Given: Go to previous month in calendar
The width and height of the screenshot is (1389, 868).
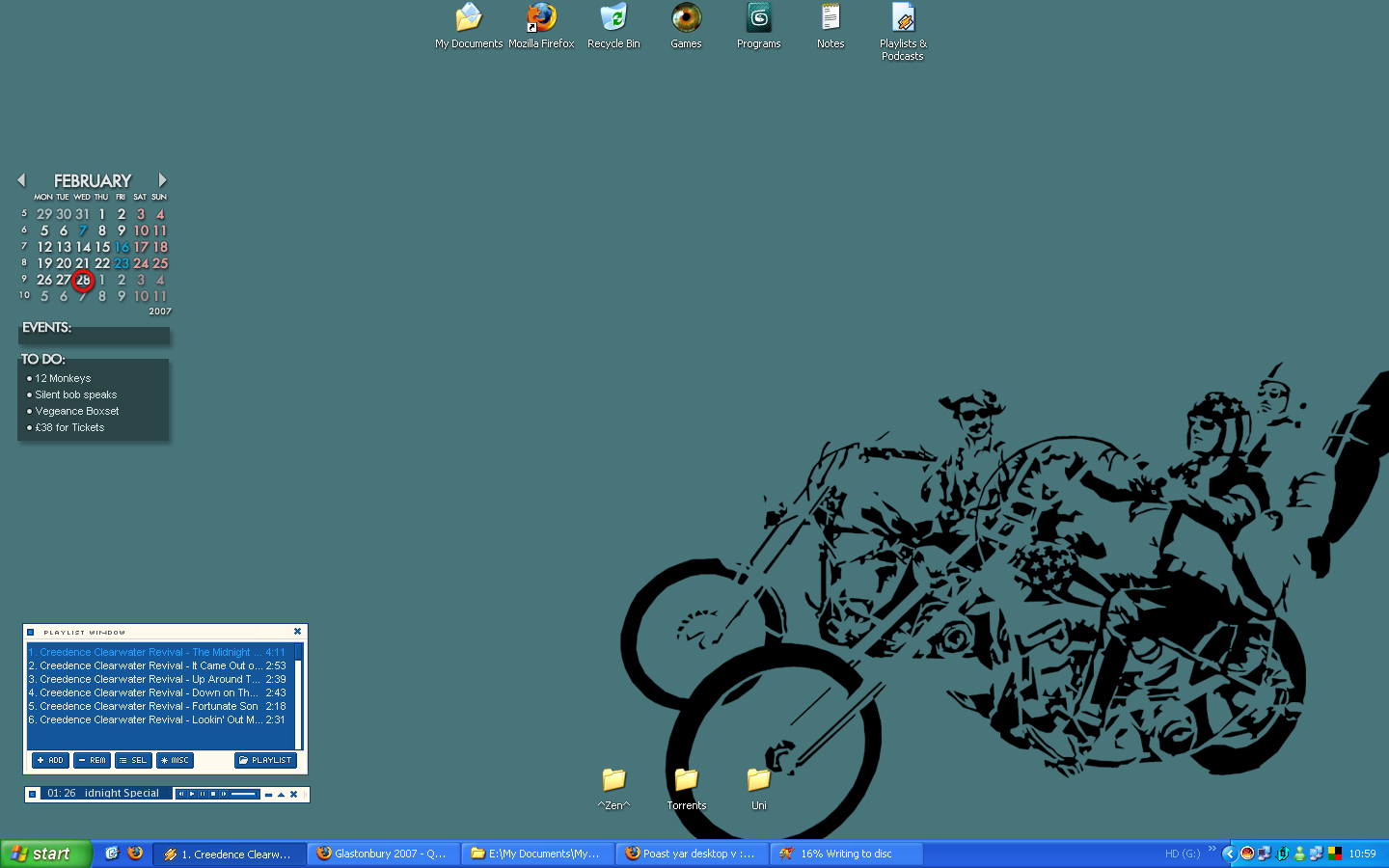Looking at the screenshot, I should coord(21,180).
